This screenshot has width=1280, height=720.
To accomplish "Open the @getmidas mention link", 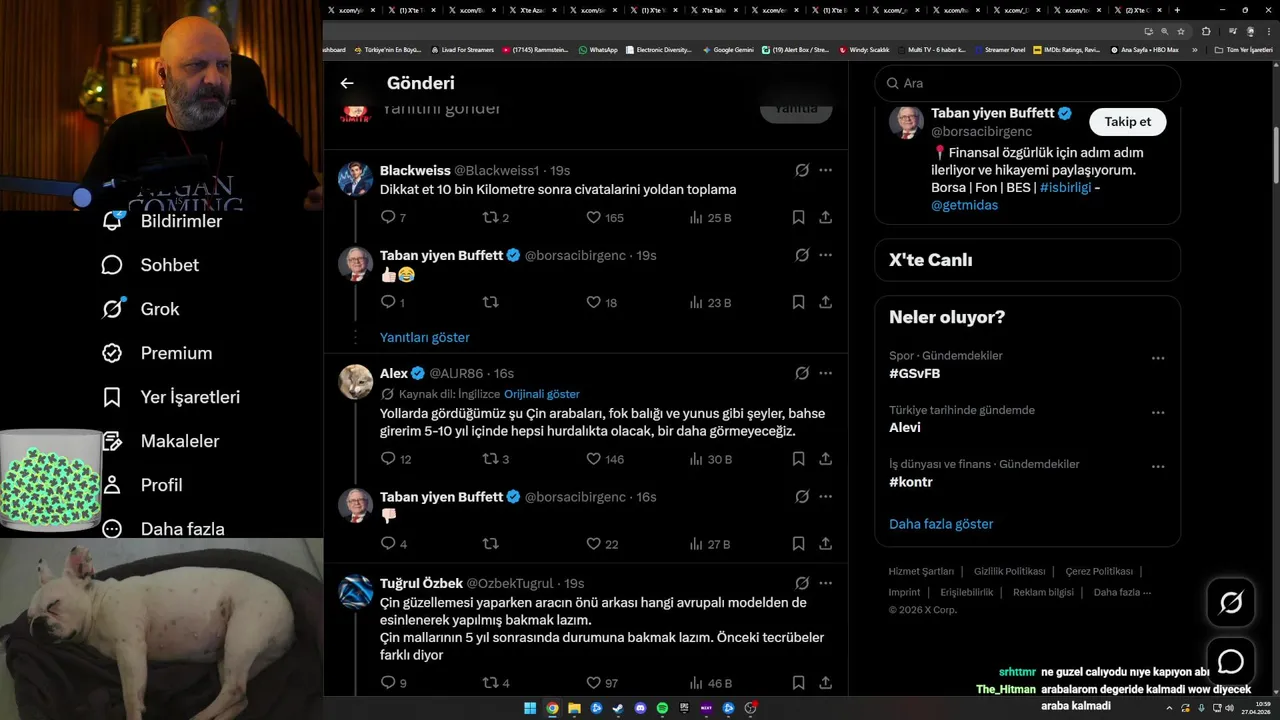I will [964, 205].
